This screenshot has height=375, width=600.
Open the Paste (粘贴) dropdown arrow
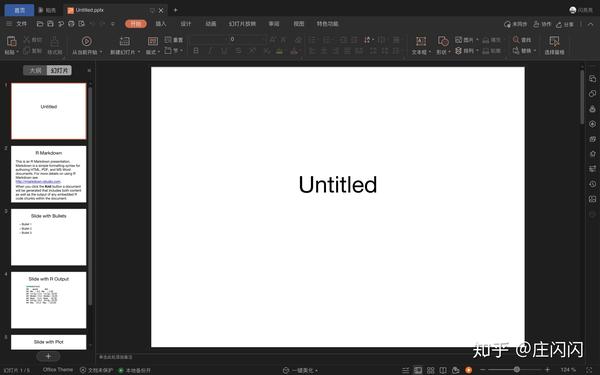(18, 52)
